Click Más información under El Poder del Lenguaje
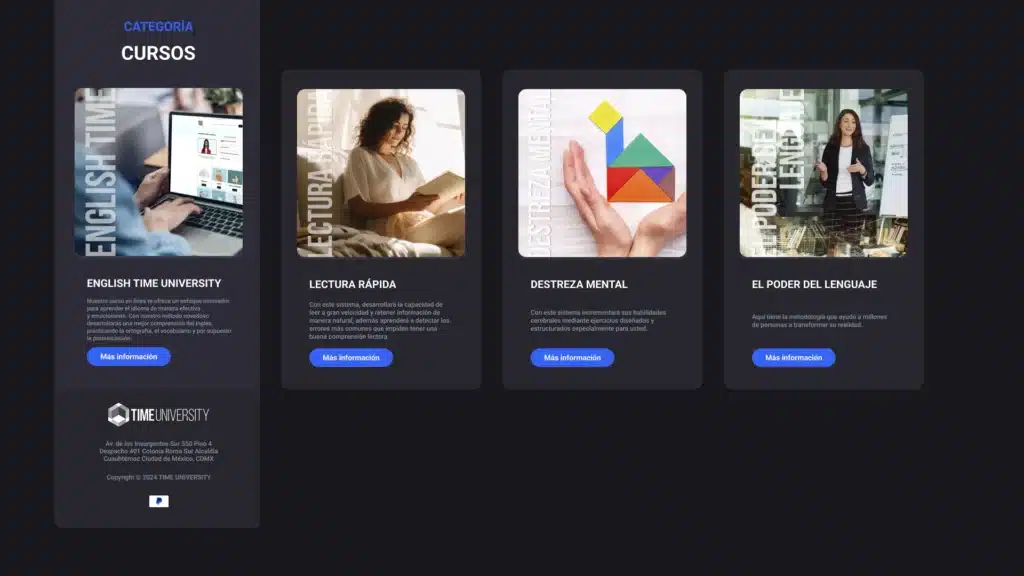The image size is (1024, 576). click(x=793, y=357)
